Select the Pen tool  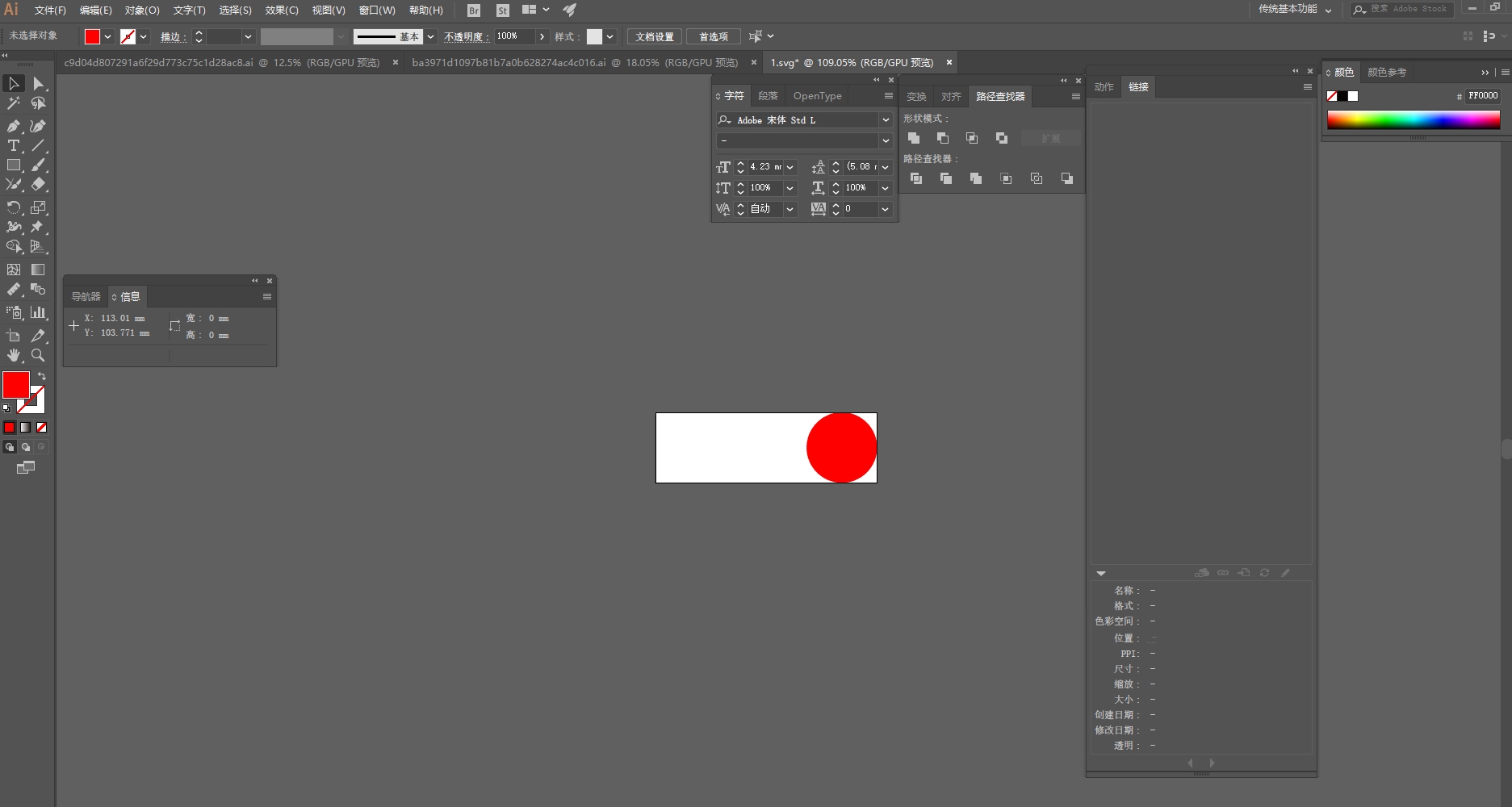[14, 126]
